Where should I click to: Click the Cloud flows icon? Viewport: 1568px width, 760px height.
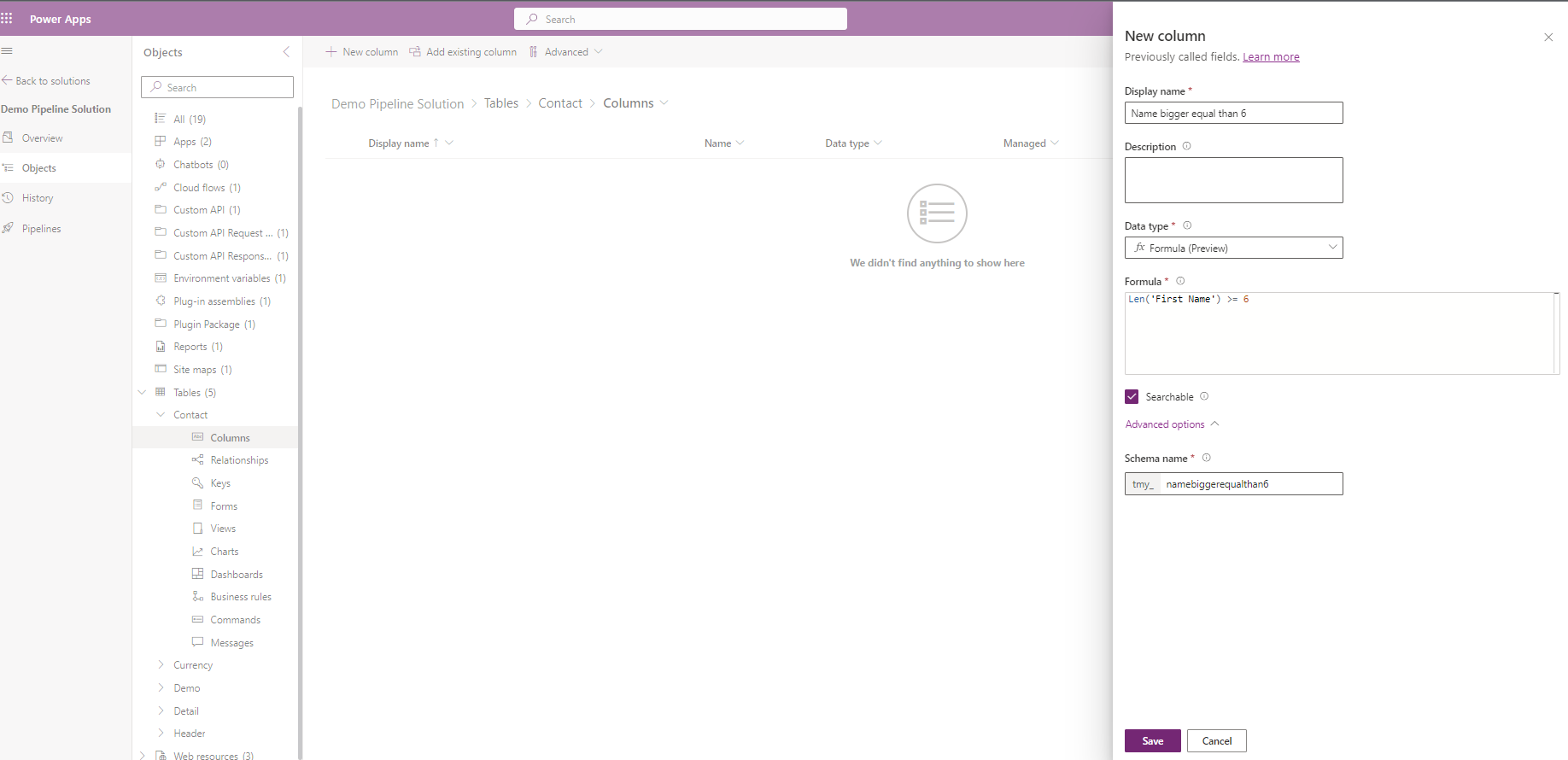pyautogui.click(x=160, y=187)
